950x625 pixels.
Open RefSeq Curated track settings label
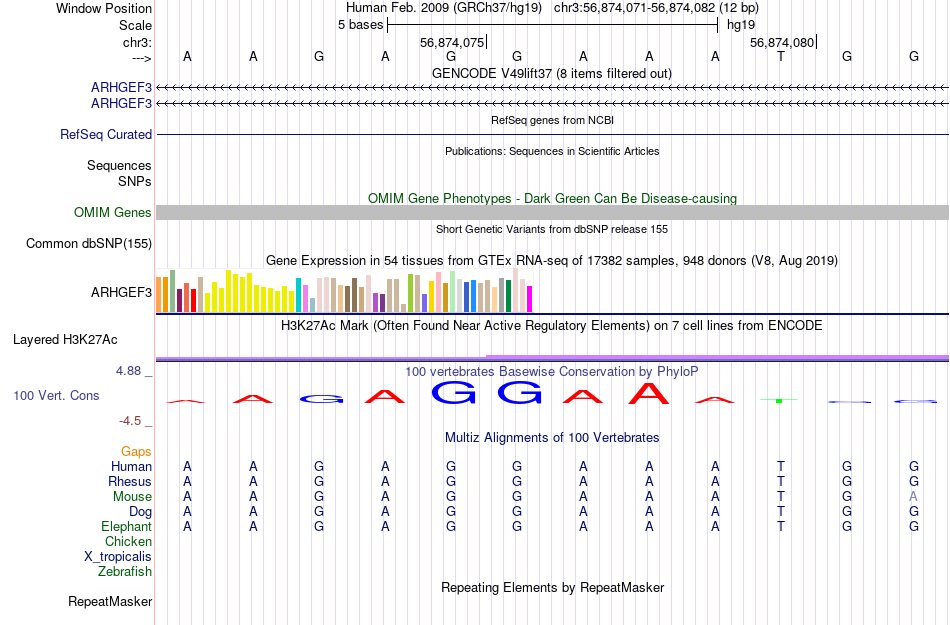[105, 134]
